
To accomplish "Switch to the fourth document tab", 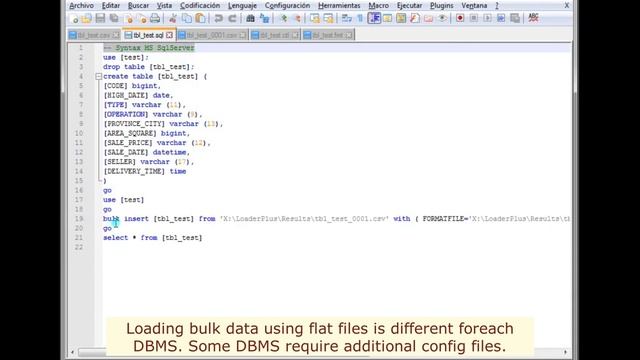I will 275,35.
